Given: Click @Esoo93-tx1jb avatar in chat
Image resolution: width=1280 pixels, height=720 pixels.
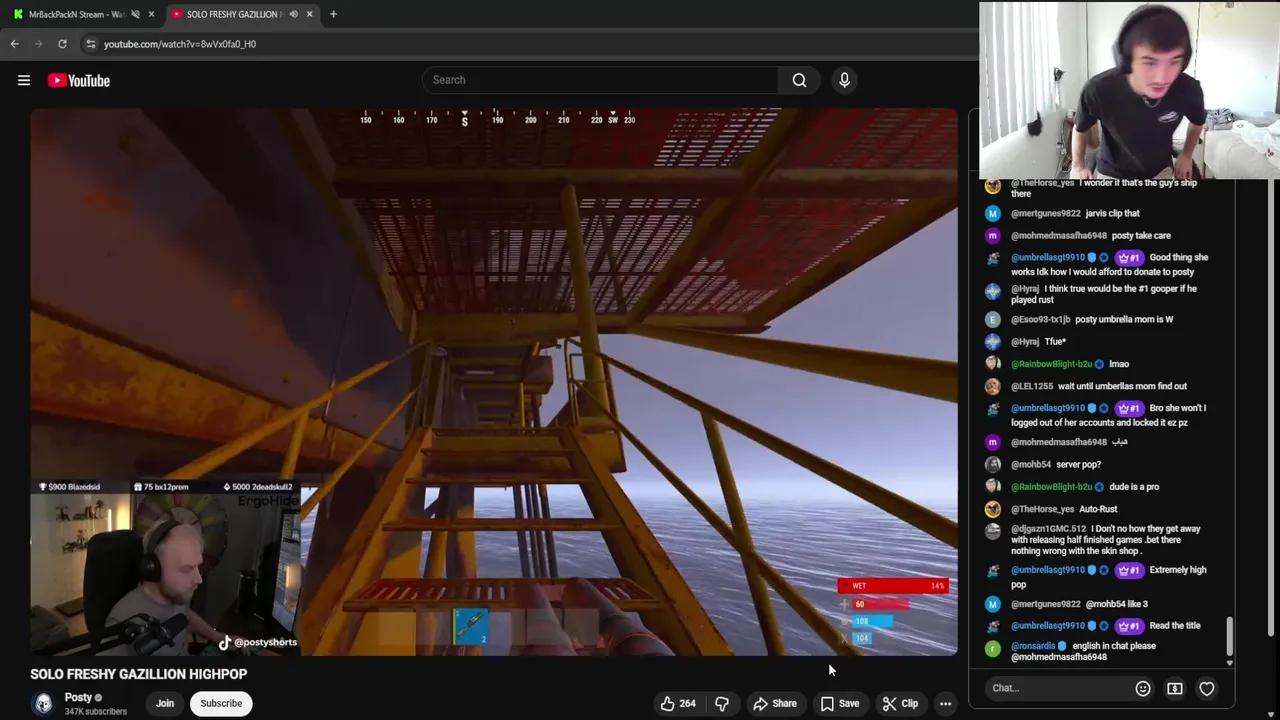Looking at the screenshot, I should point(992,319).
